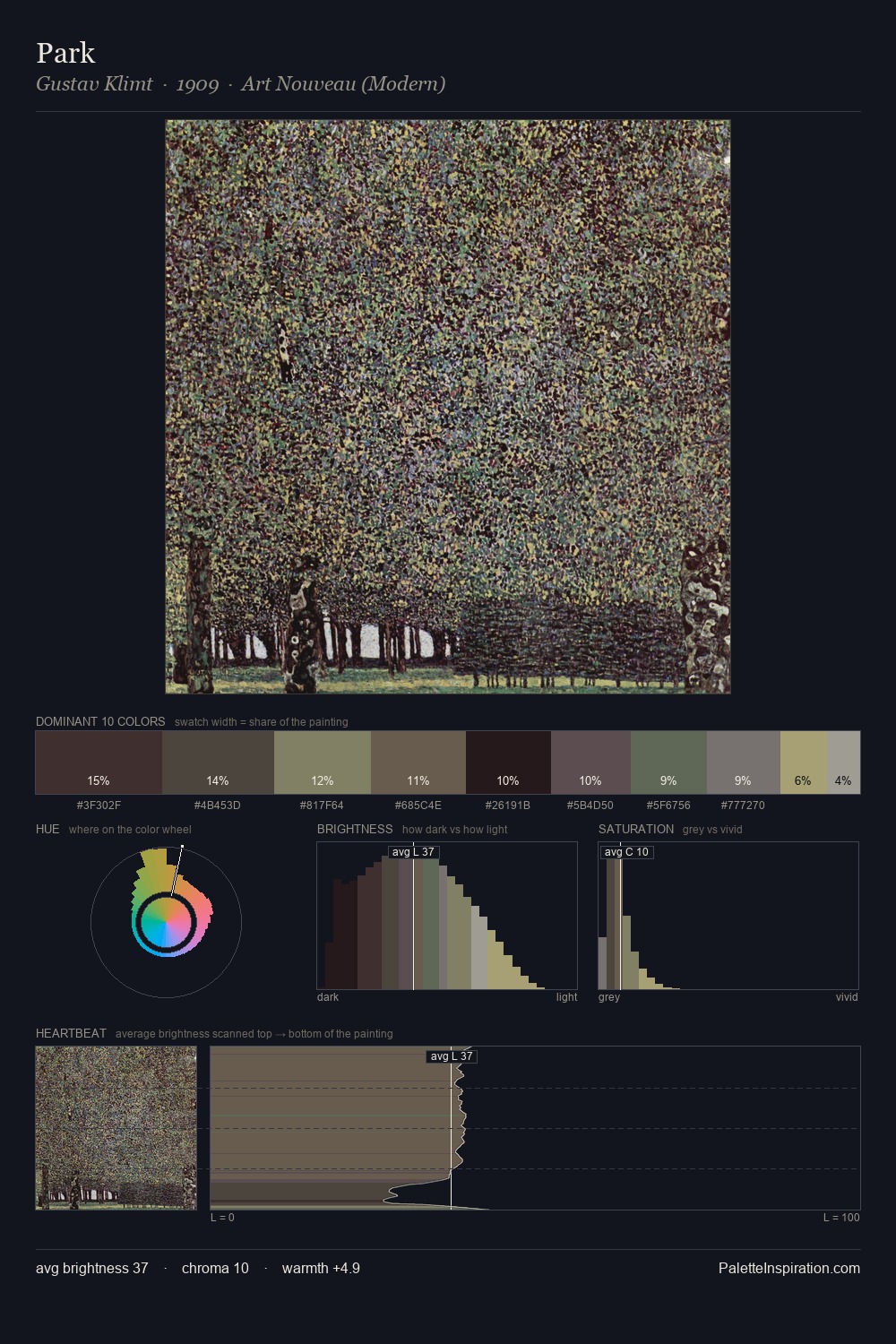Click the 4% light grey swatch

click(x=844, y=762)
